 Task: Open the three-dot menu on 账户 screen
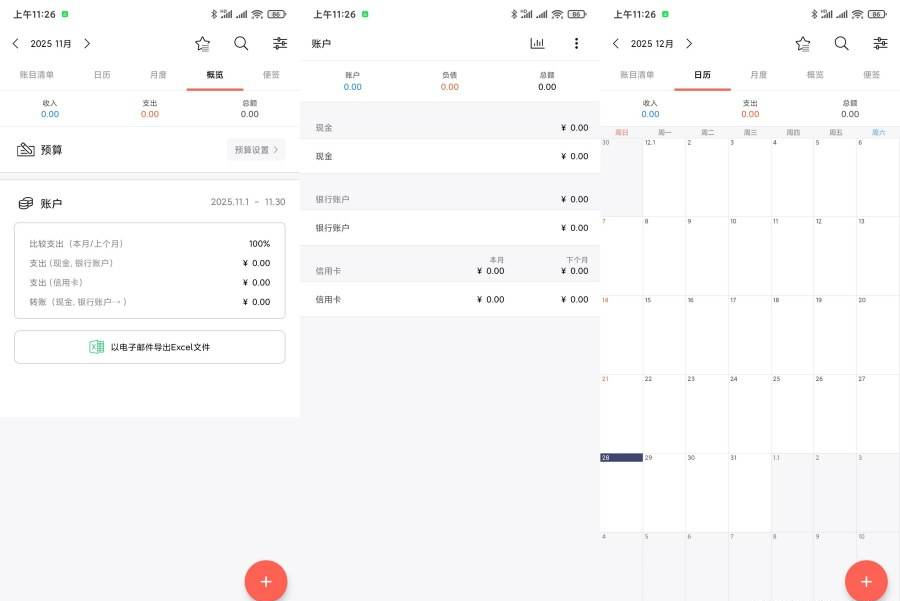(576, 44)
